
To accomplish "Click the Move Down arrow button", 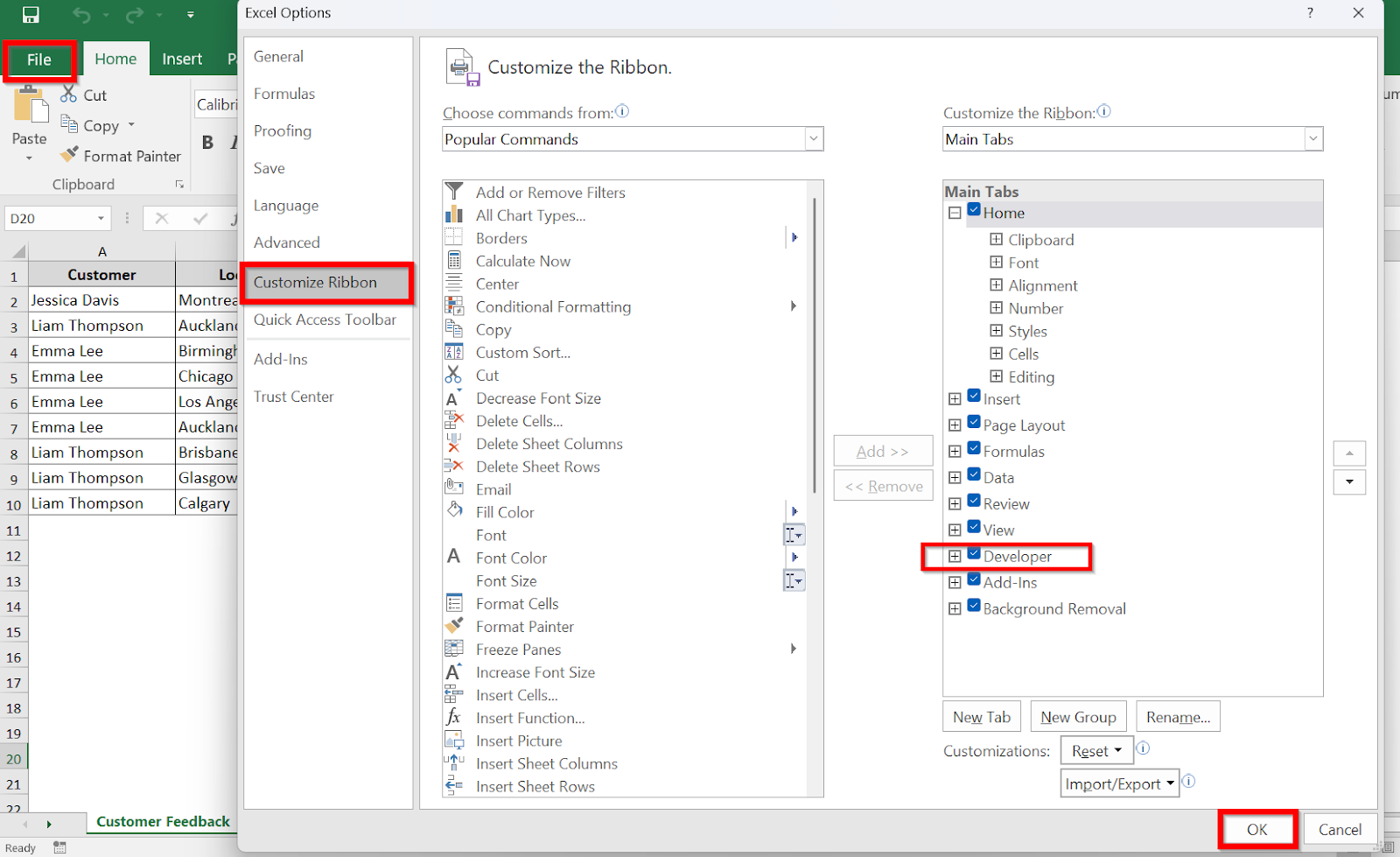I will click(x=1349, y=481).
